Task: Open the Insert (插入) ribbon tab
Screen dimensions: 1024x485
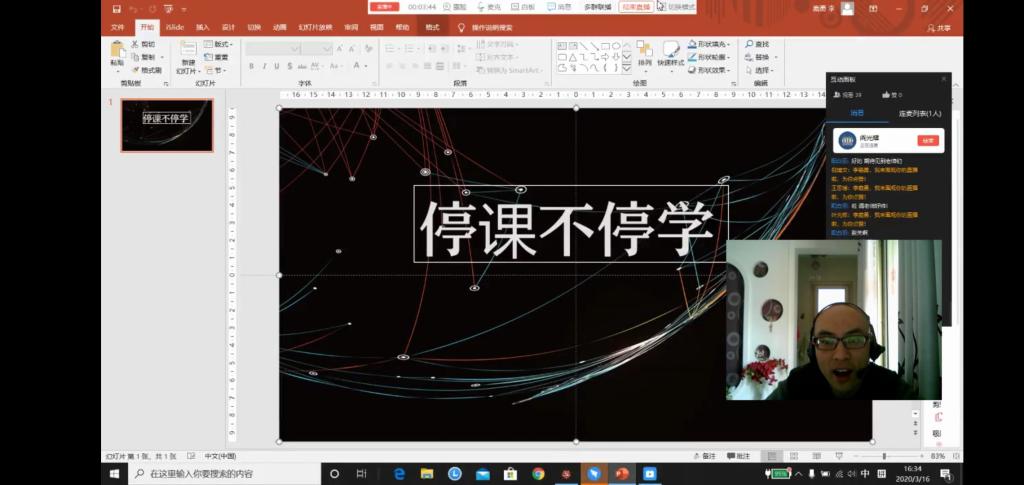Action: pos(203,27)
